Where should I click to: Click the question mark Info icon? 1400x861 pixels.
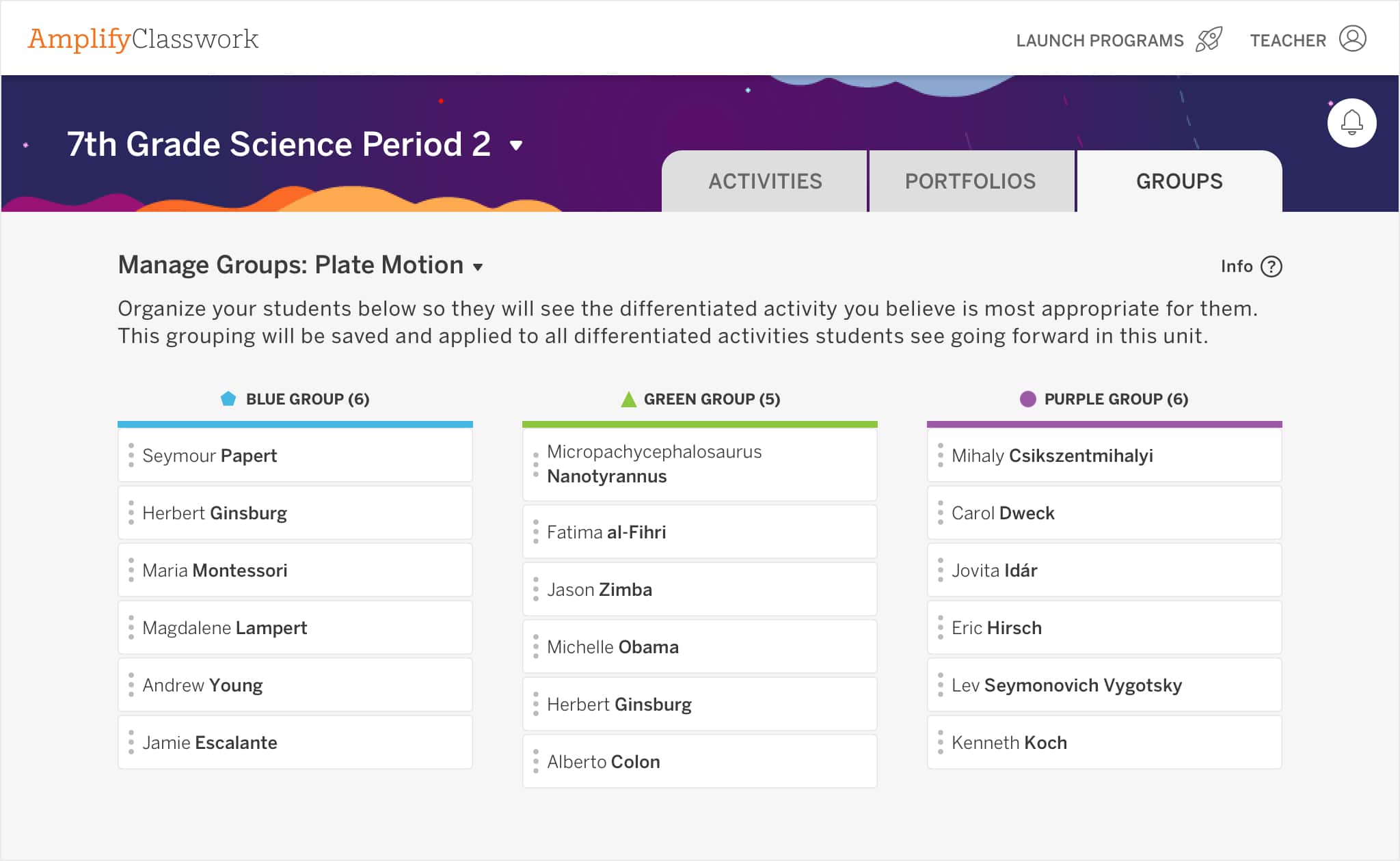(1273, 266)
